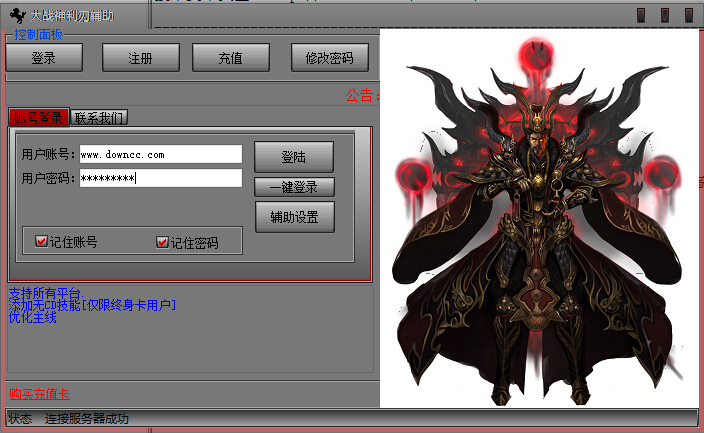Click the 购买充值卡 red link

pos(39,394)
